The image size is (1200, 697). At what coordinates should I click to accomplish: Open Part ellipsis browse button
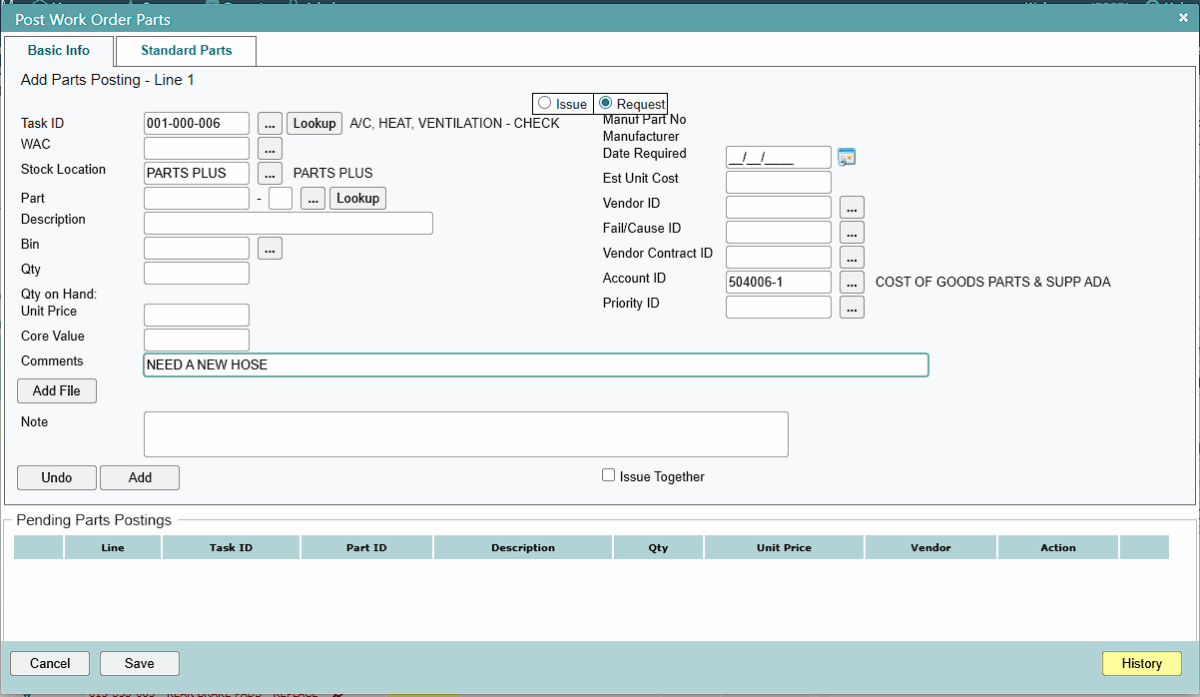click(313, 198)
